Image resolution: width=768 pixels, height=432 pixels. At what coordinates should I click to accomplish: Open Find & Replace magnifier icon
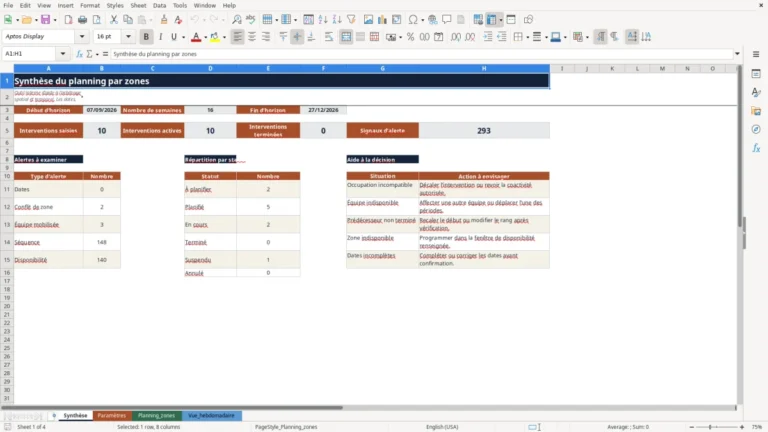(x=237, y=20)
